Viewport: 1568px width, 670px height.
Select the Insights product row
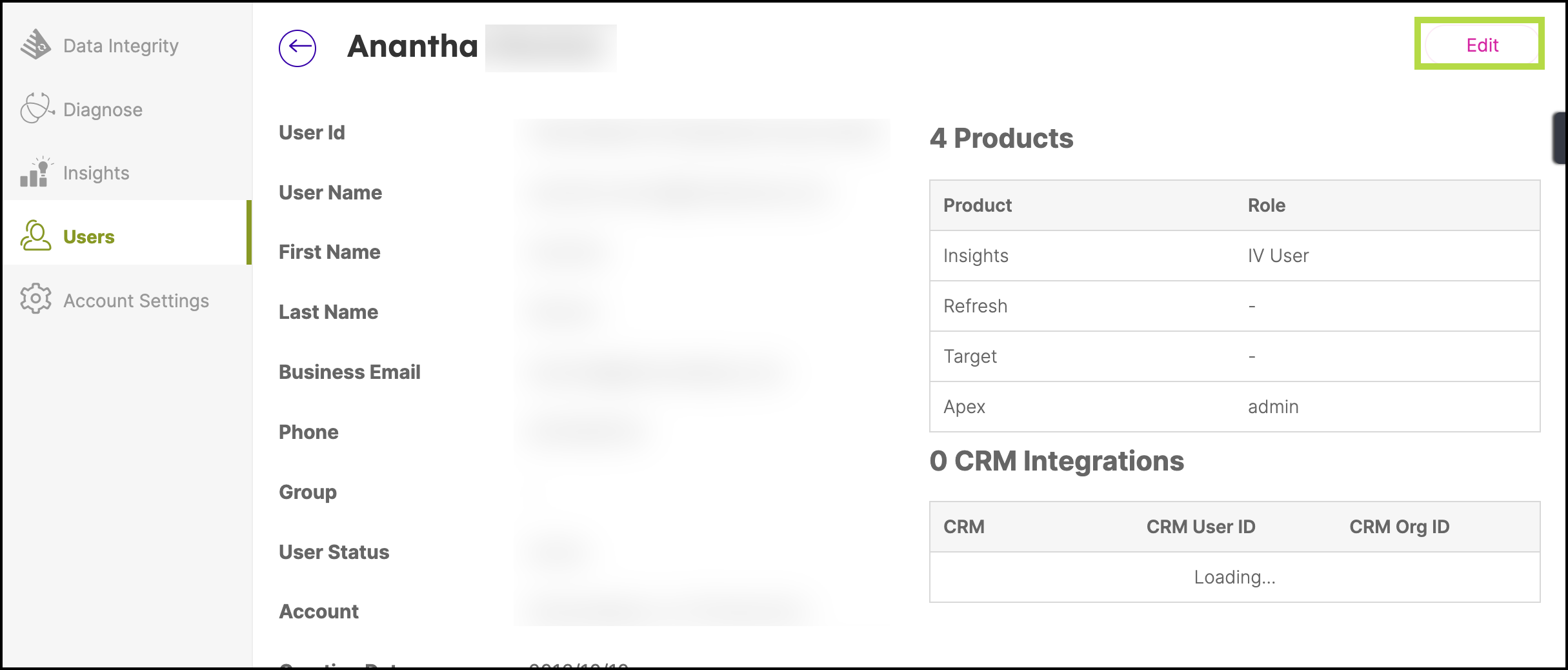1234,256
